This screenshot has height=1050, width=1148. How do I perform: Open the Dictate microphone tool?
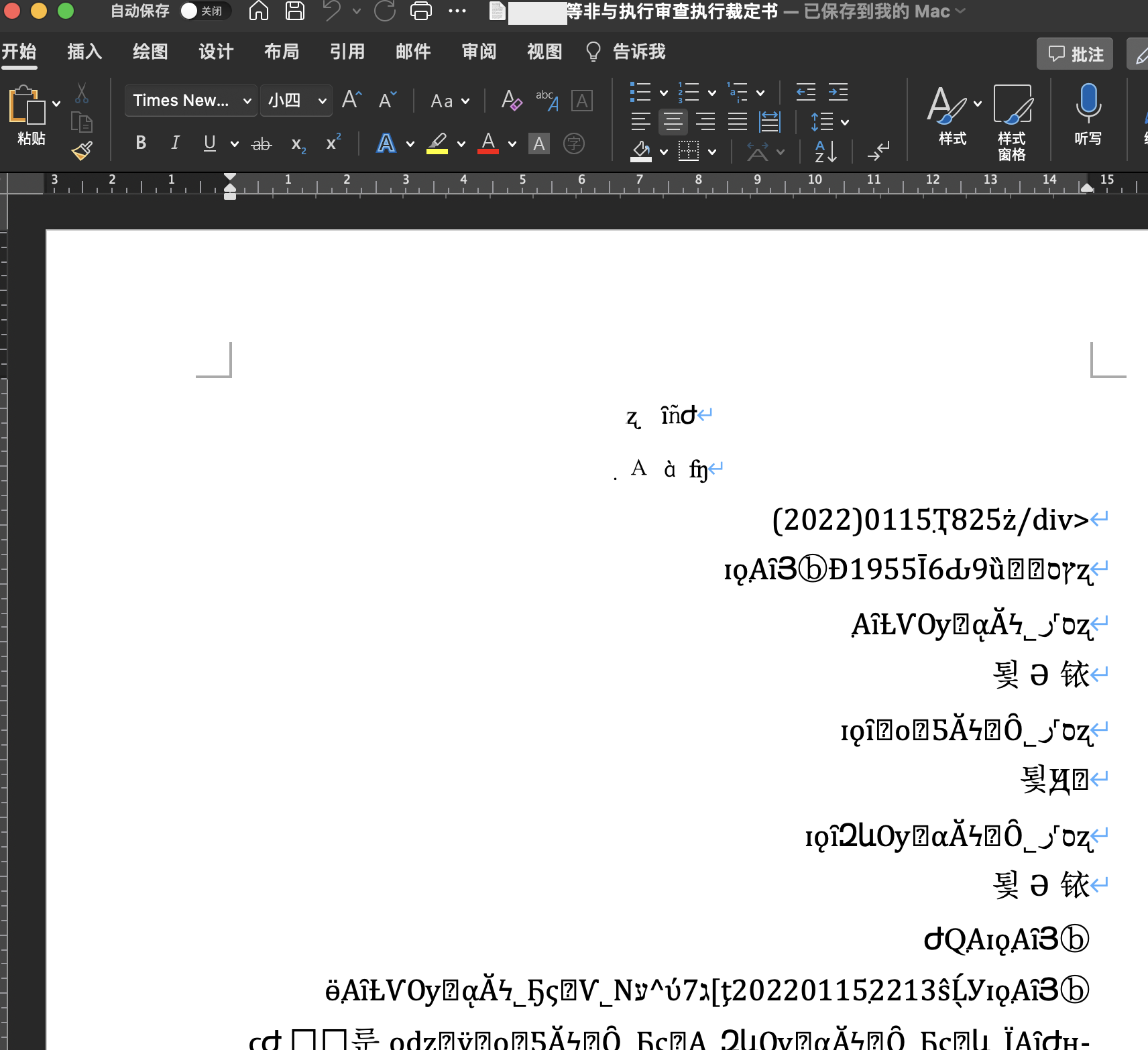1087,114
